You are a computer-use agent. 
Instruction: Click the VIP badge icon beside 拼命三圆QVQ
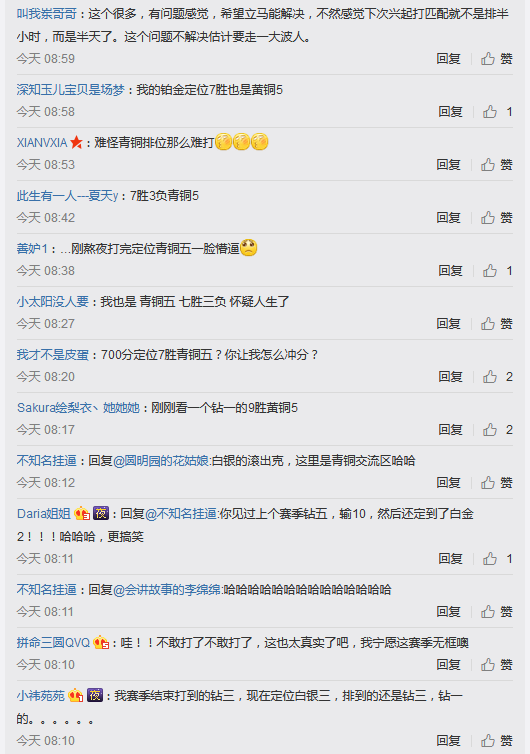[x=101, y=642]
